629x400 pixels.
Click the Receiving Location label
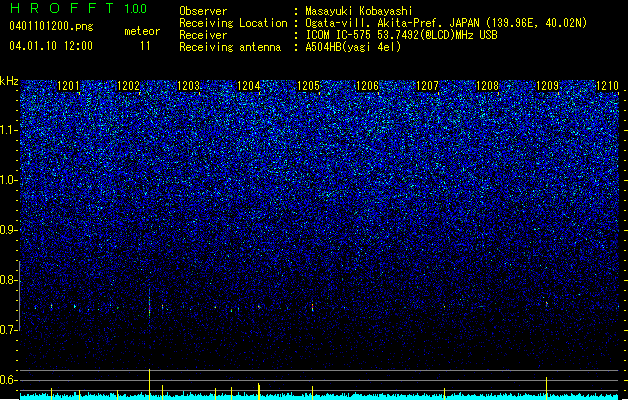click(x=233, y=23)
